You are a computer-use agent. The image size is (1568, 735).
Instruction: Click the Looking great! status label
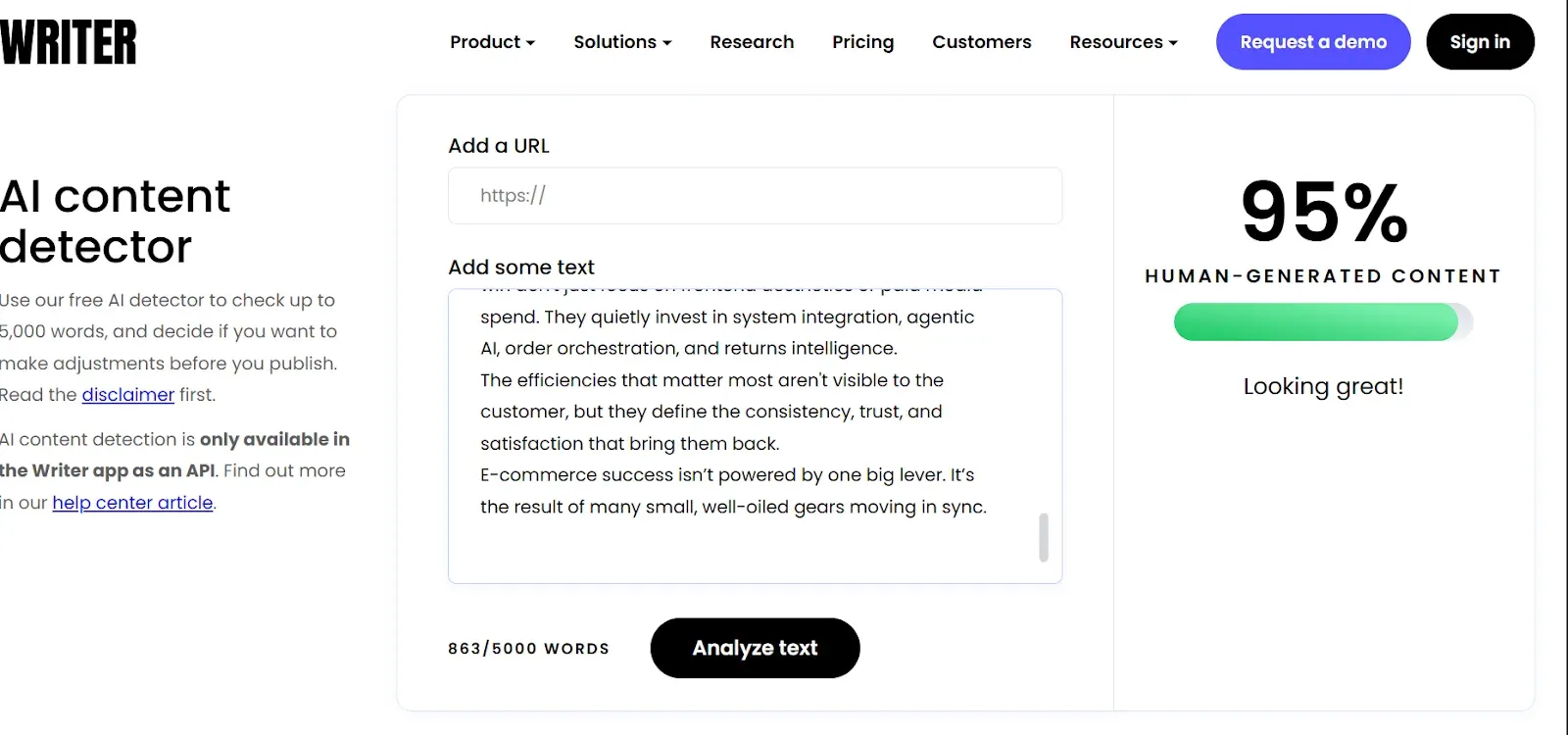tap(1324, 386)
